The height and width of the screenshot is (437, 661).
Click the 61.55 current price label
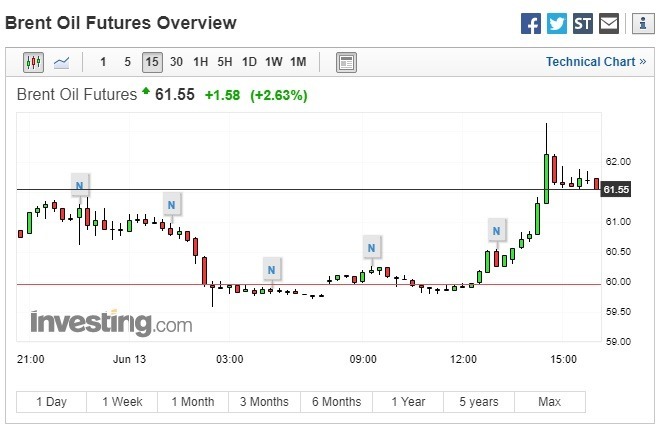coord(616,190)
